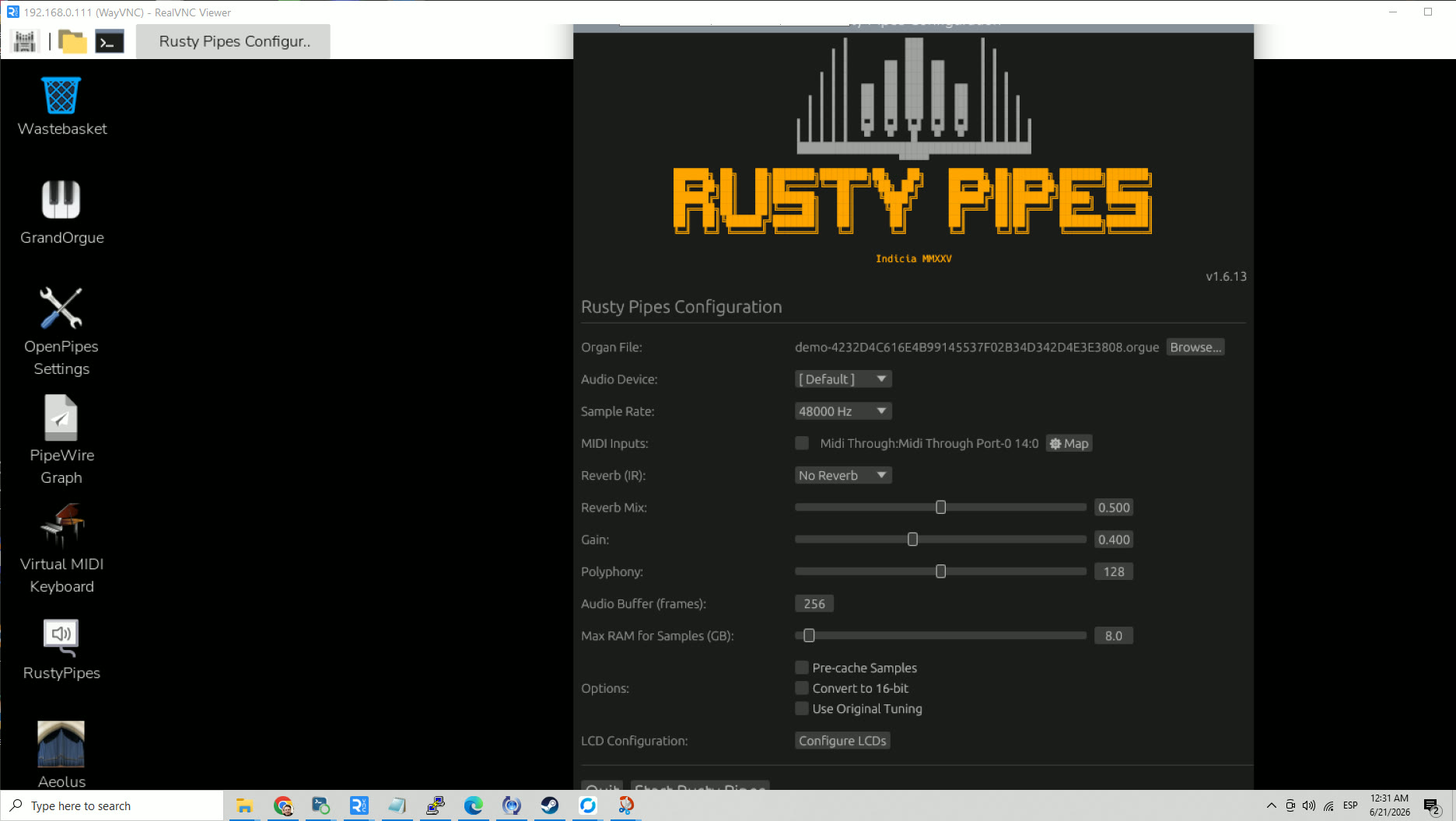The width and height of the screenshot is (1456, 821).
Task: Open Microsoft Edge from the Windows taskbar
Action: 474,805
